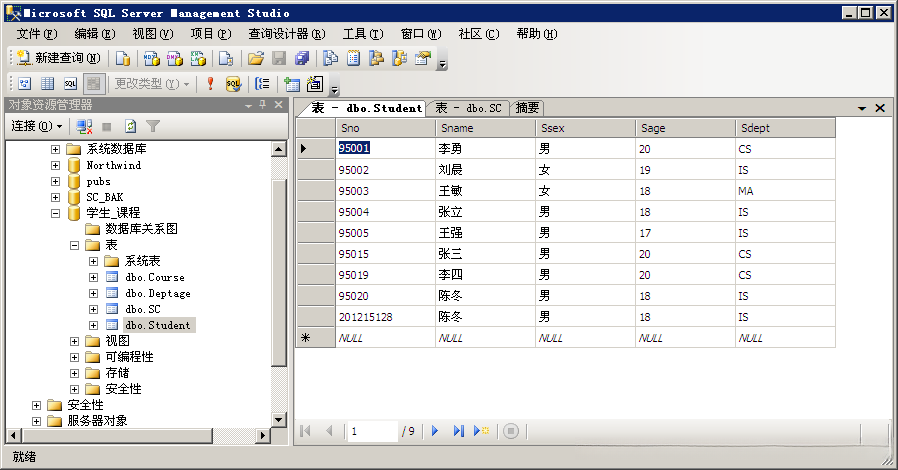Click the current record number field

(x=372, y=431)
